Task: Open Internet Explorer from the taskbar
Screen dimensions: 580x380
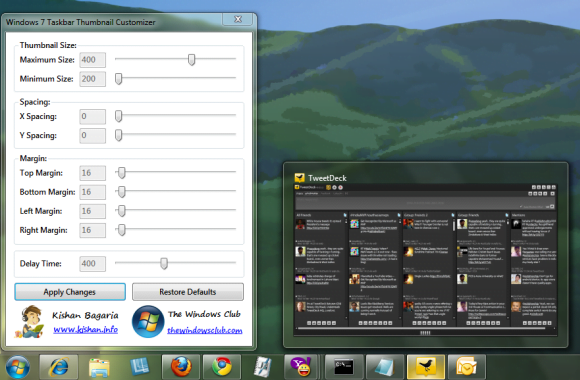Action: click(58, 366)
